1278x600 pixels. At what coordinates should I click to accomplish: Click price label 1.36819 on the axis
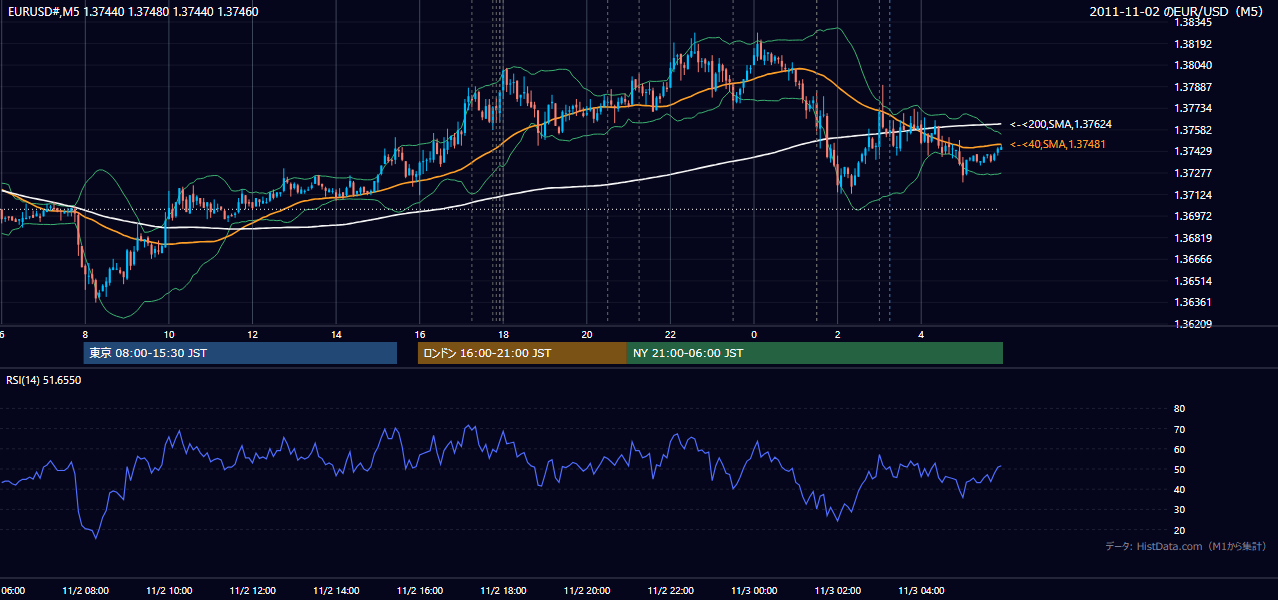point(1193,238)
